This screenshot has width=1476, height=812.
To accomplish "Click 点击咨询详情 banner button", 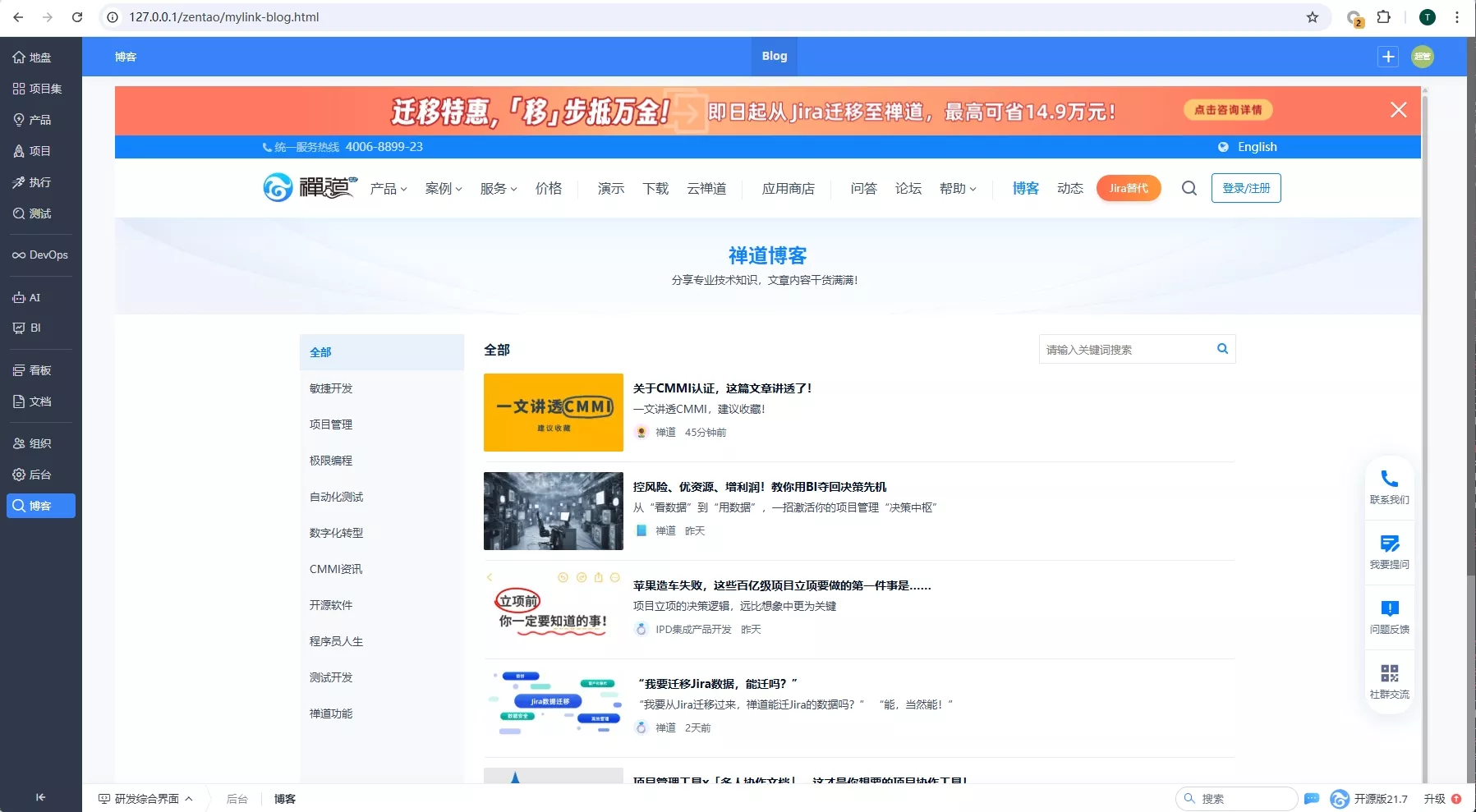I will tap(1228, 110).
